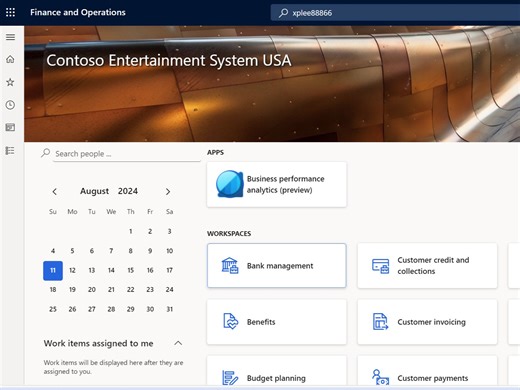Click the Benefits document icon

pyautogui.click(x=230, y=322)
